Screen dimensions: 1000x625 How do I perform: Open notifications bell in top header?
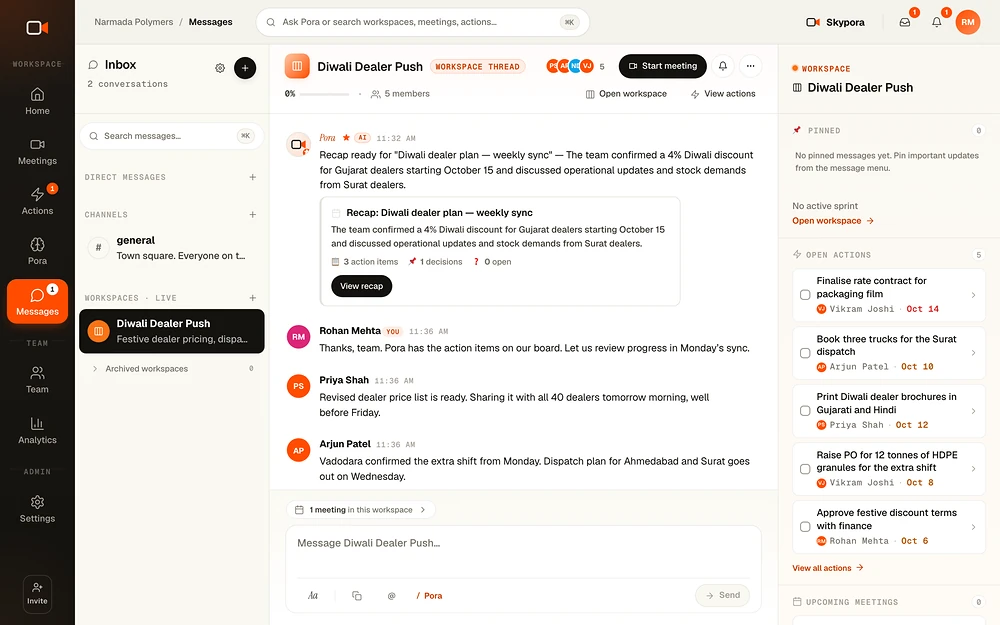(x=937, y=22)
